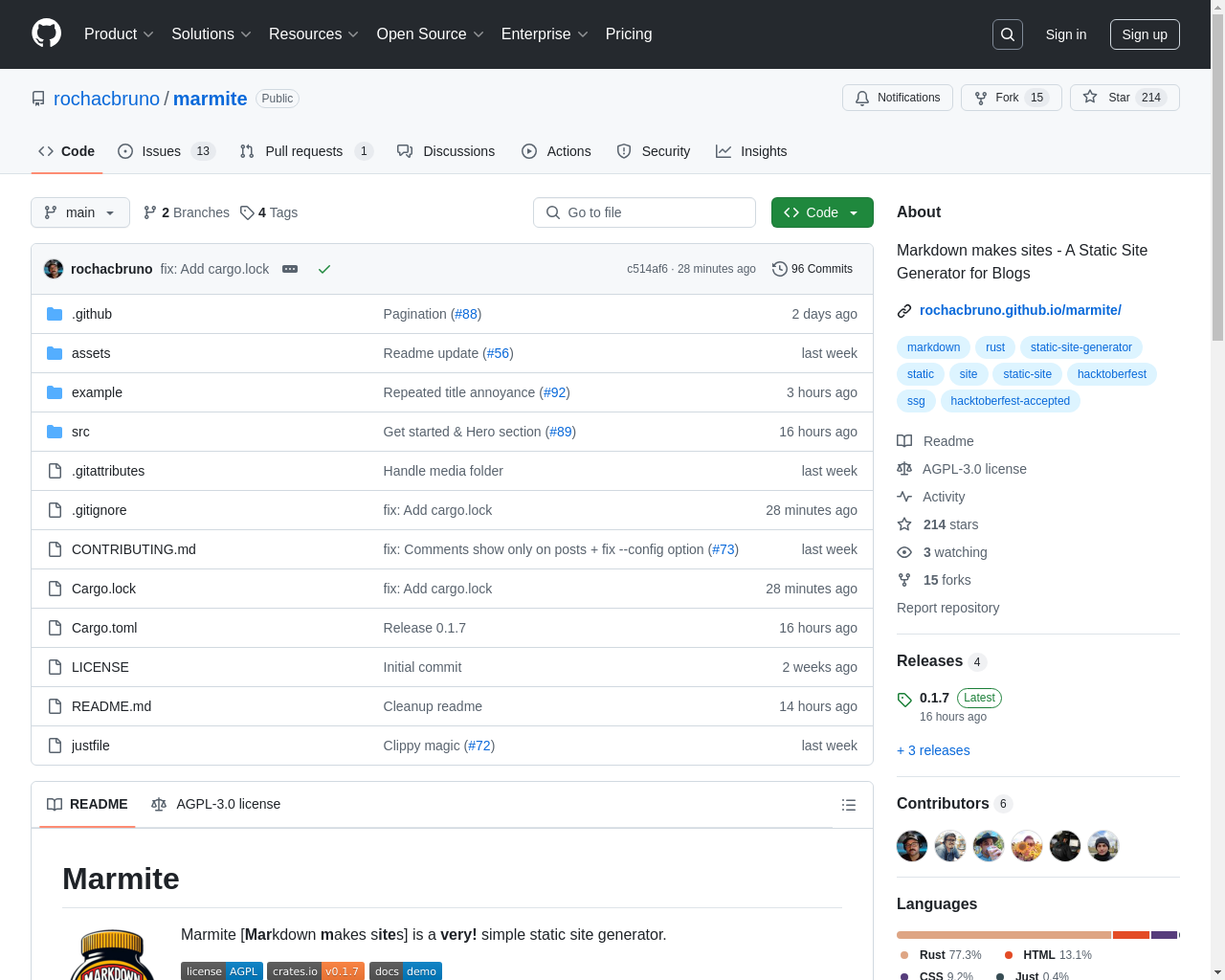The width and height of the screenshot is (1225, 980).
Task: Open the Actions tab
Action: click(x=556, y=151)
